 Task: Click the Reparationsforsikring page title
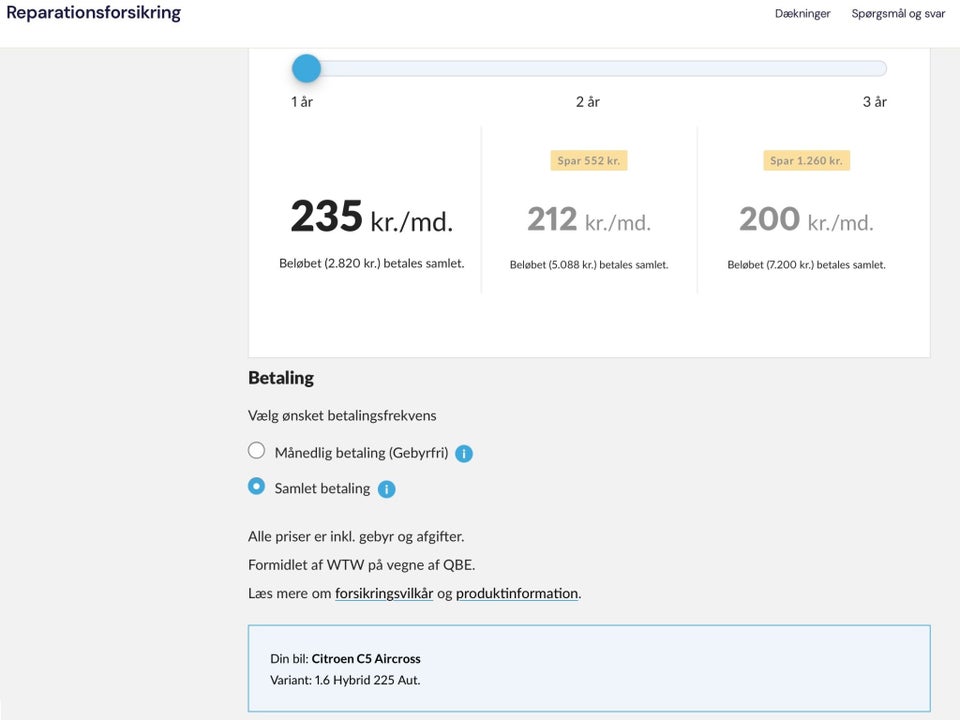coord(94,14)
